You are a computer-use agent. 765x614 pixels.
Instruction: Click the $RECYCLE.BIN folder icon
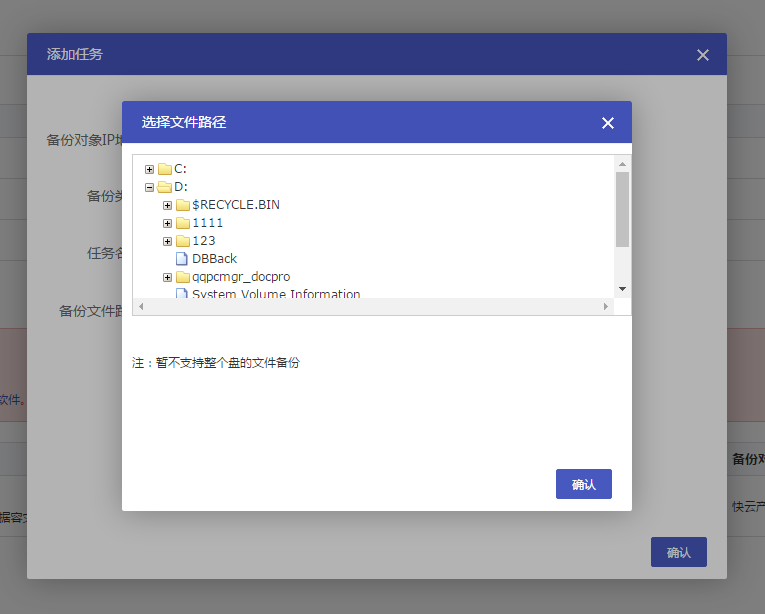183,205
